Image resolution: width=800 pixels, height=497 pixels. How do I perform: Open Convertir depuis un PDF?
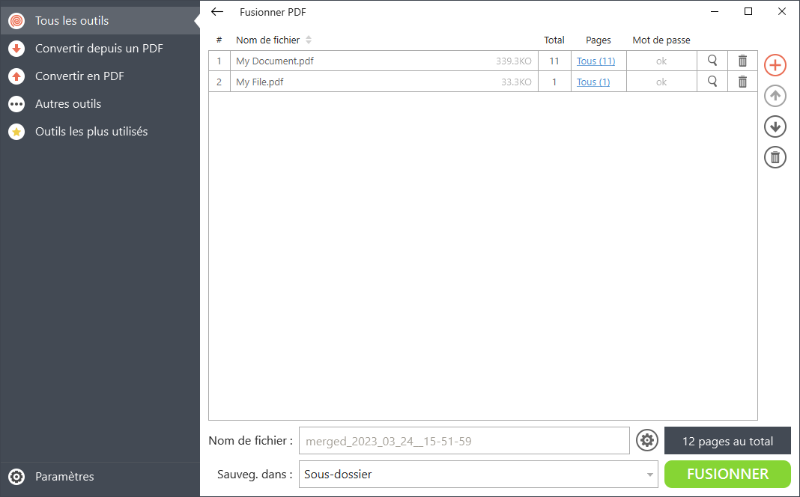[99, 48]
